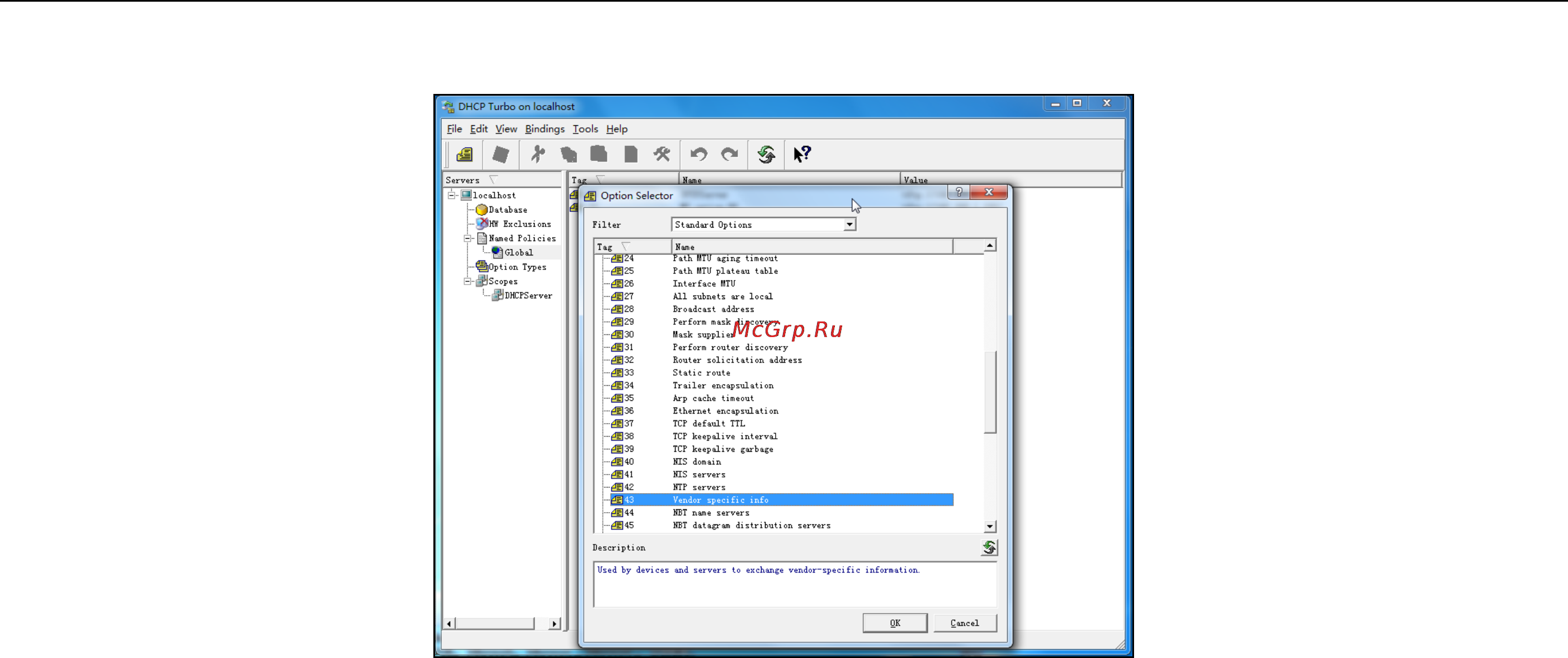Viewport: 1568px width, 658px height.
Task: Open the Edit menu
Action: coord(479,129)
